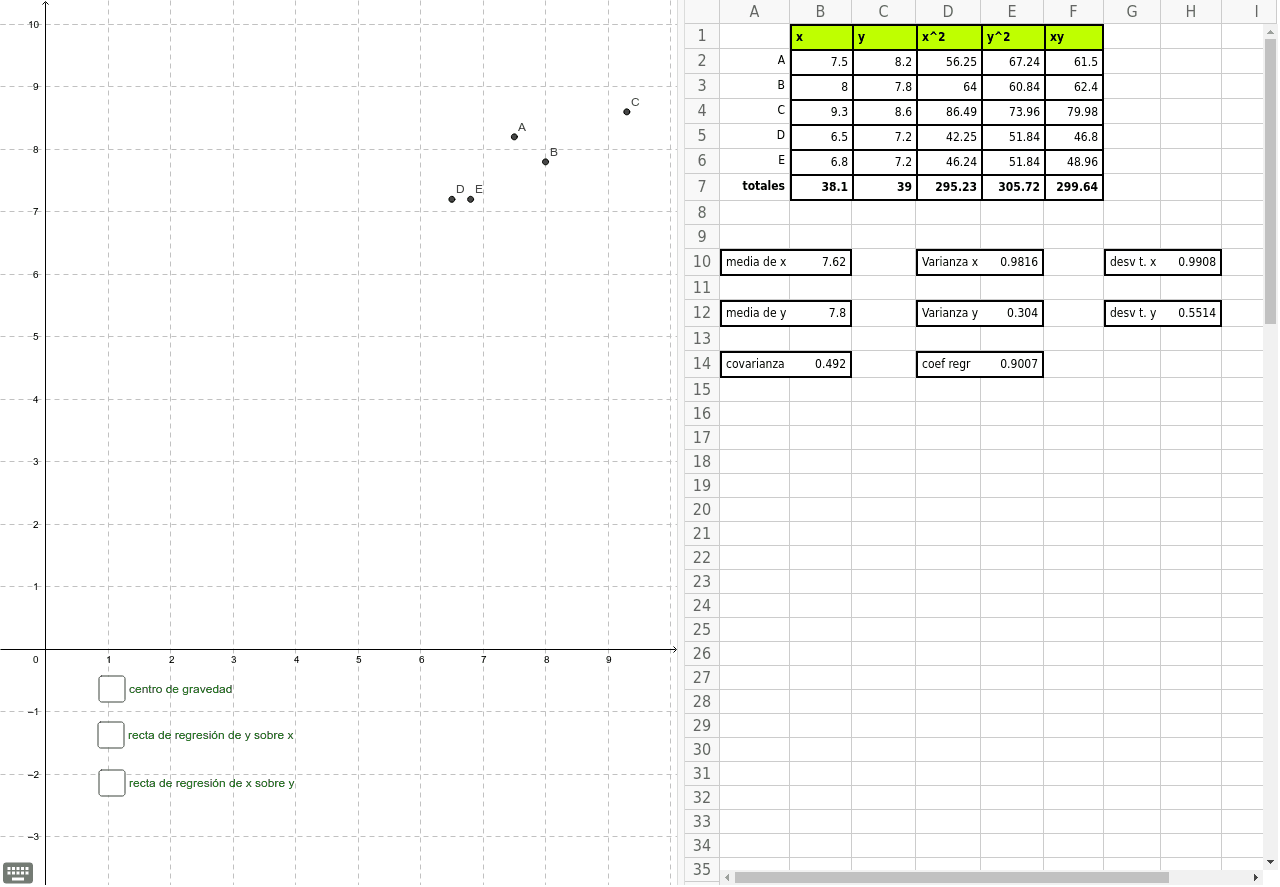Screen dimensions: 1280x887
Task: Select column header H in spreadsheet
Action: (1191, 12)
